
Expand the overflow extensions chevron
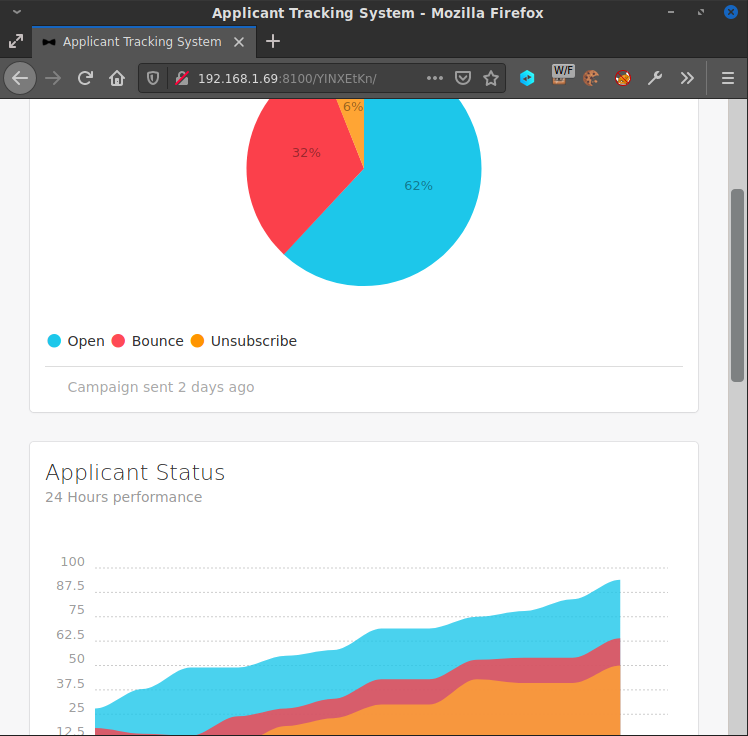tap(687, 78)
